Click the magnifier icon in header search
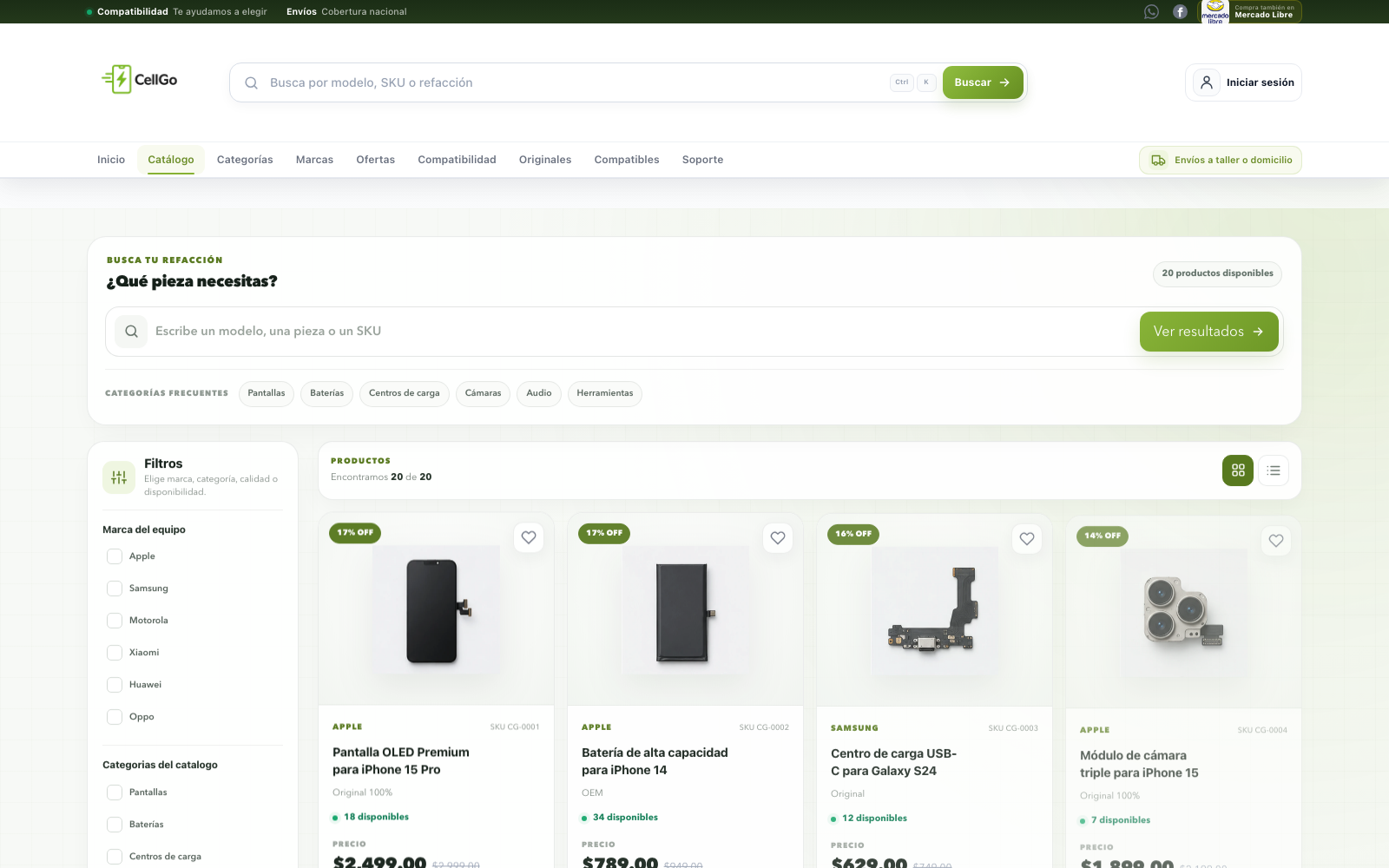Screen dimensions: 1389x868 (x=251, y=82)
